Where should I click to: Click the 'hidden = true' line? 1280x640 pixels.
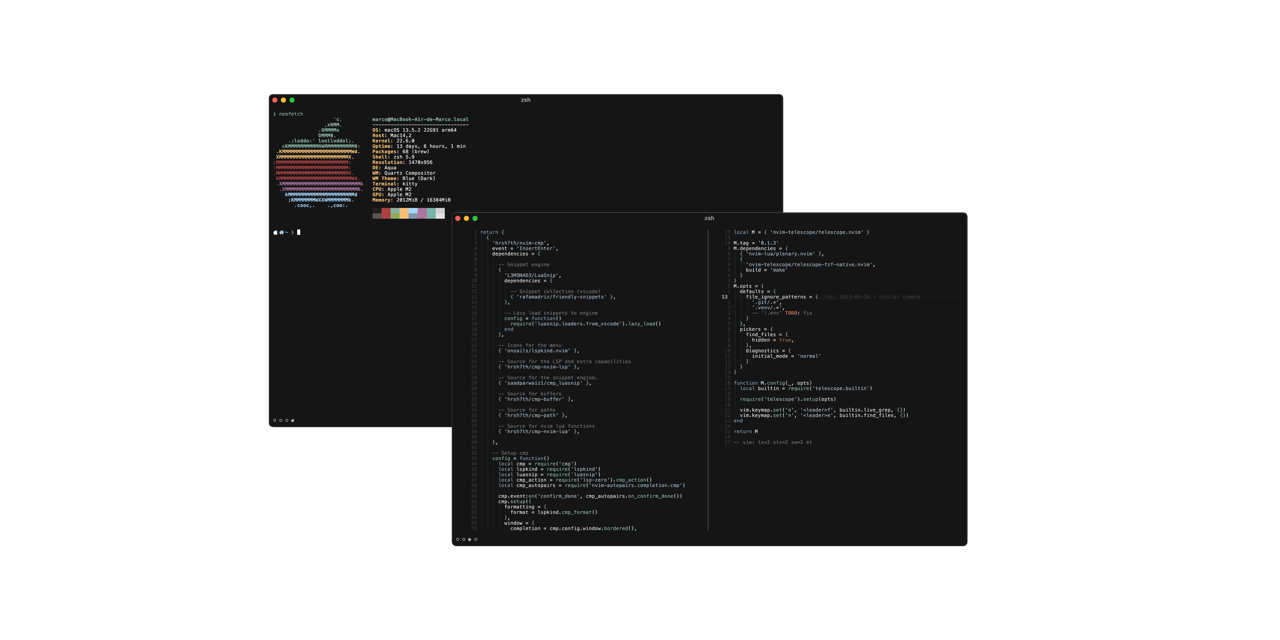tap(772, 340)
